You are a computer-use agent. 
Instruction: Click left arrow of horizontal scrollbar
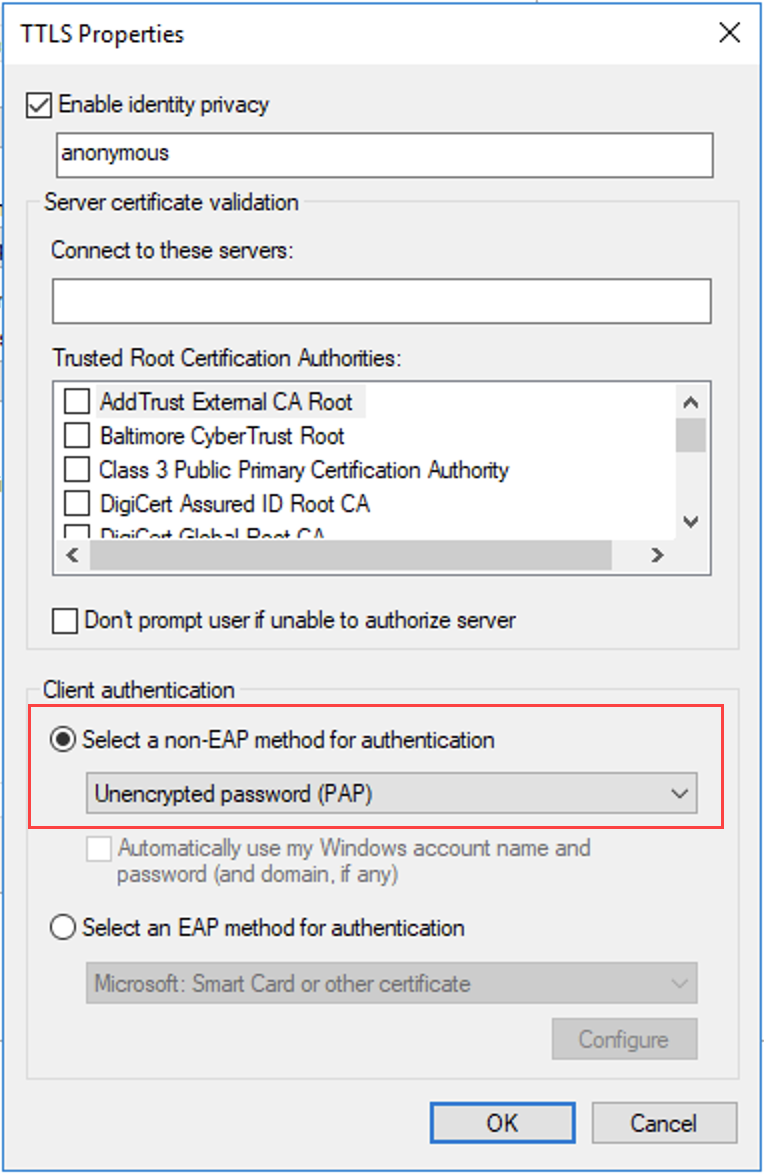point(71,555)
